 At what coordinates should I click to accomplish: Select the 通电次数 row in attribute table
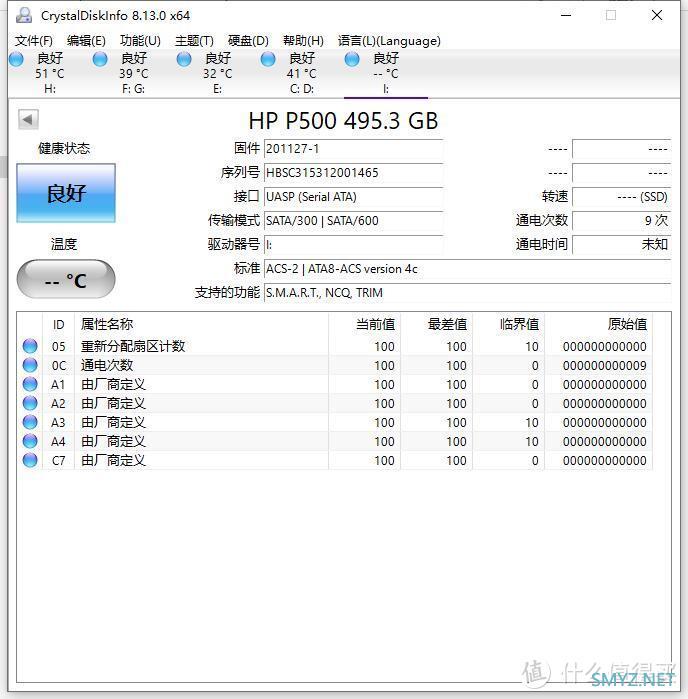335,365
